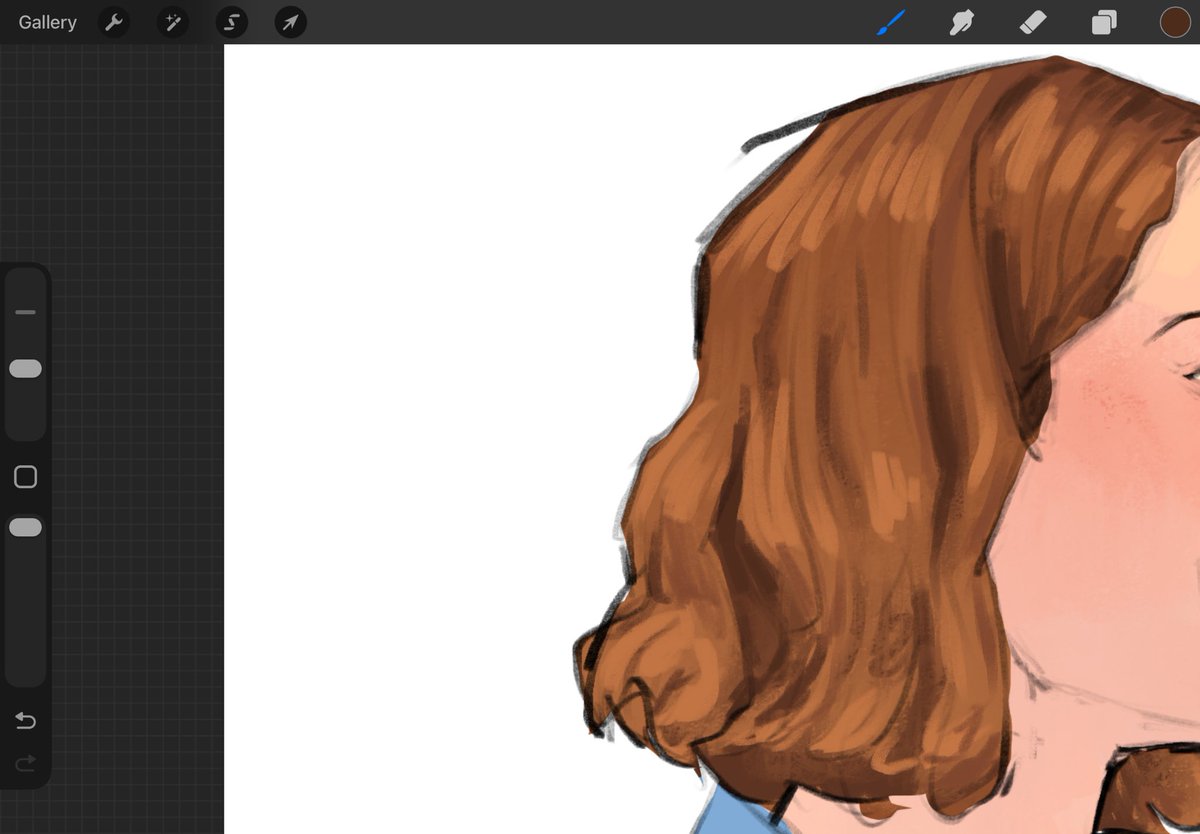Image resolution: width=1200 pixels, height=834 pixels.
Task: Tap the small tick on the size slider
Action: [x=25, y=312]
